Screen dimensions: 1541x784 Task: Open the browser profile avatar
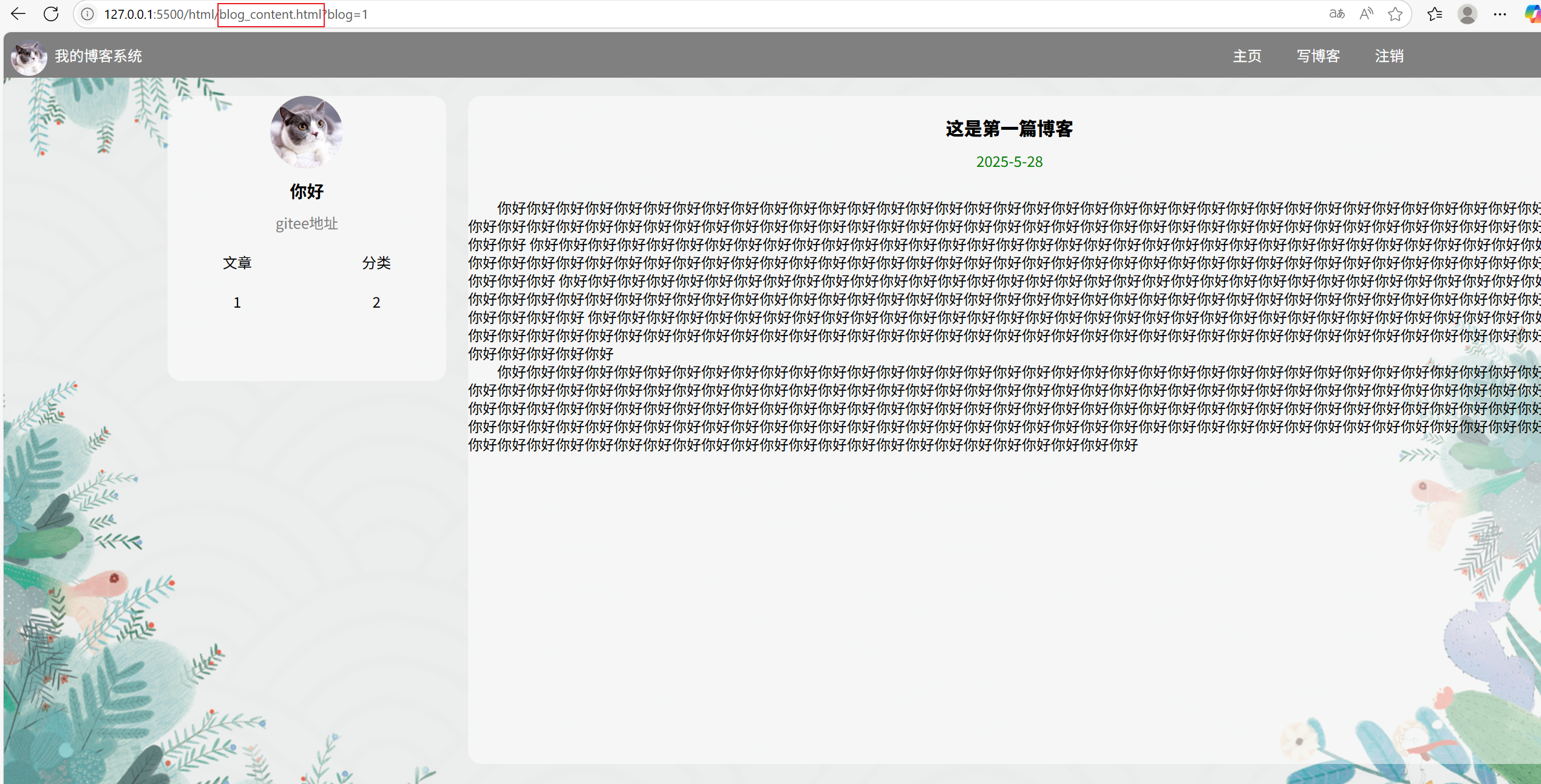(x=1467, y=14)
